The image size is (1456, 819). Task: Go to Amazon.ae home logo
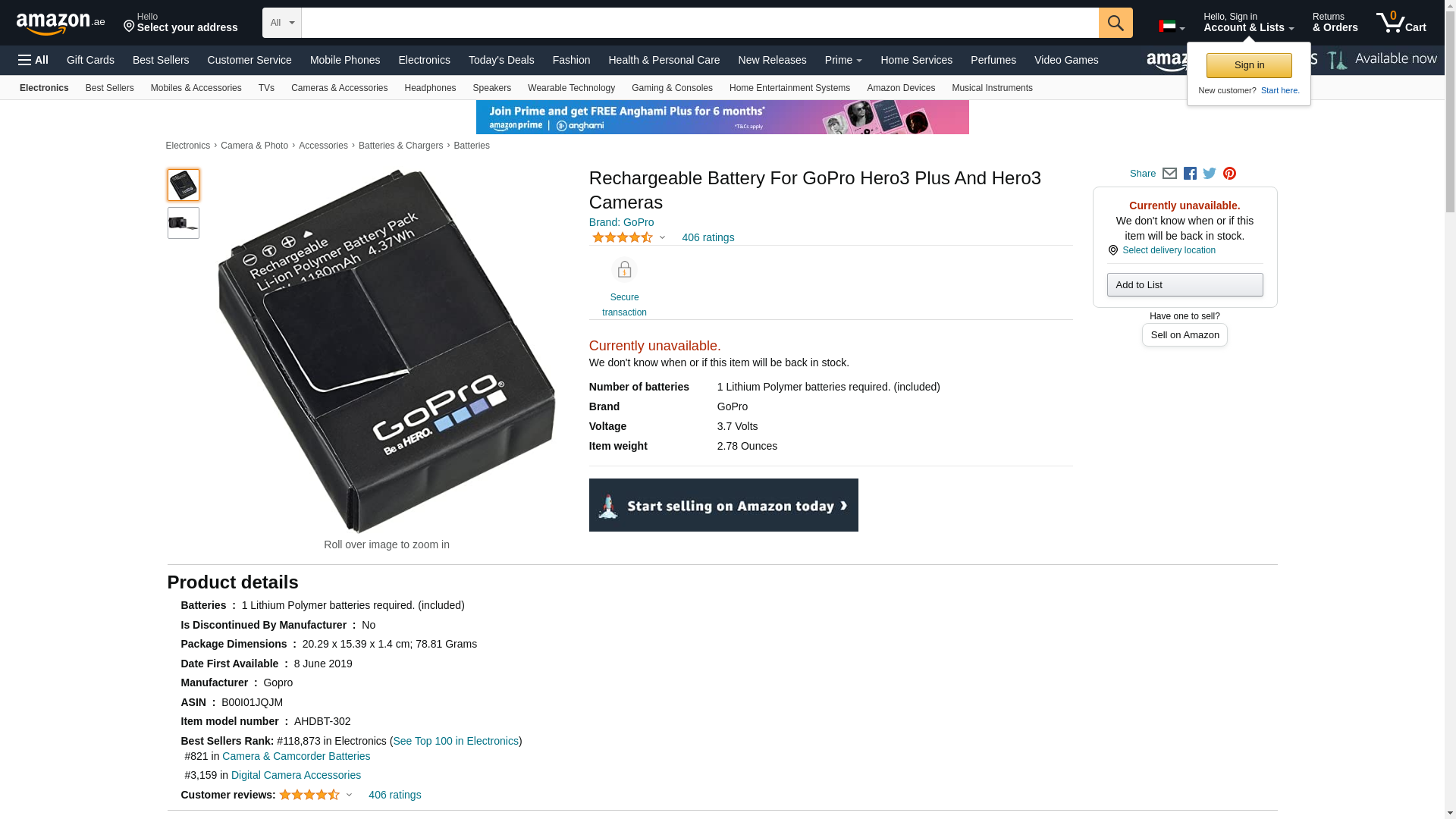pyautogui.click(x=61, y=24)
